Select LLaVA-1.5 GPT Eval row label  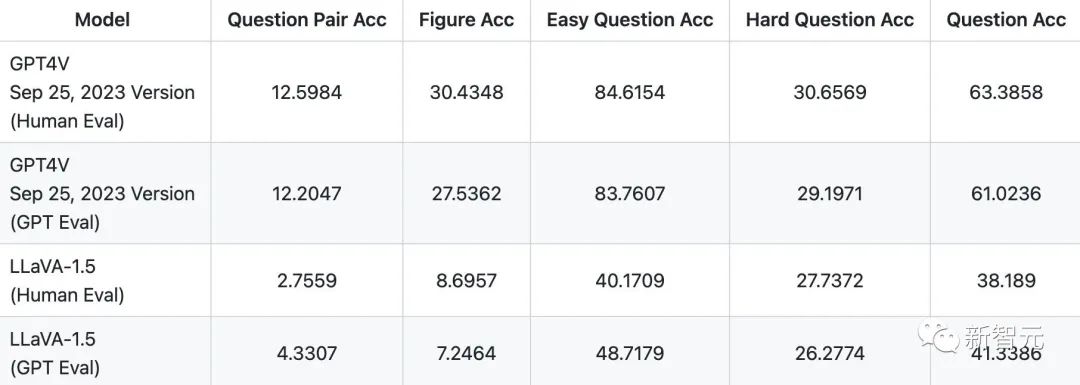click(54, 353)
